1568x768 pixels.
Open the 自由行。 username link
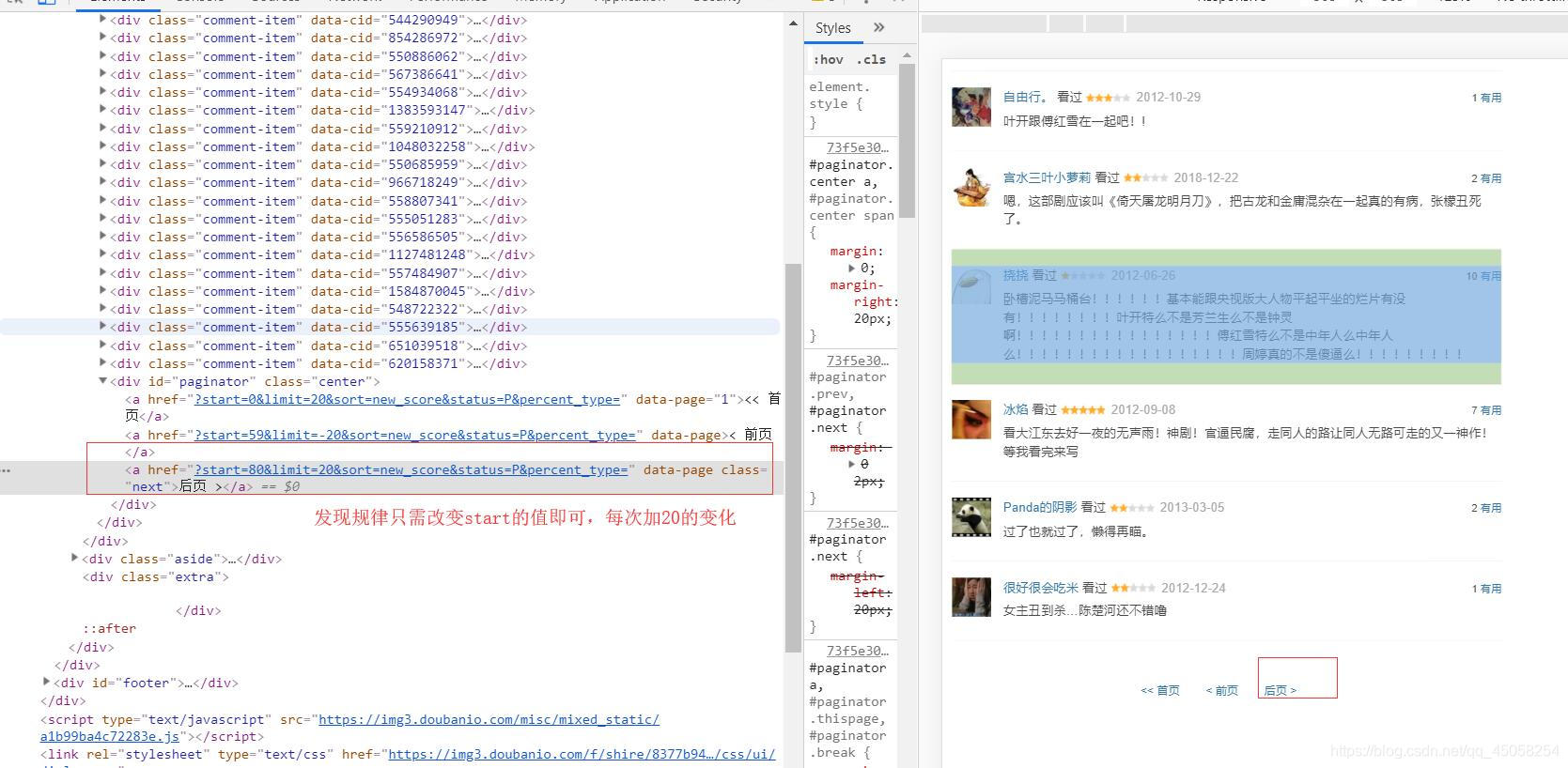pos(1026,97)
